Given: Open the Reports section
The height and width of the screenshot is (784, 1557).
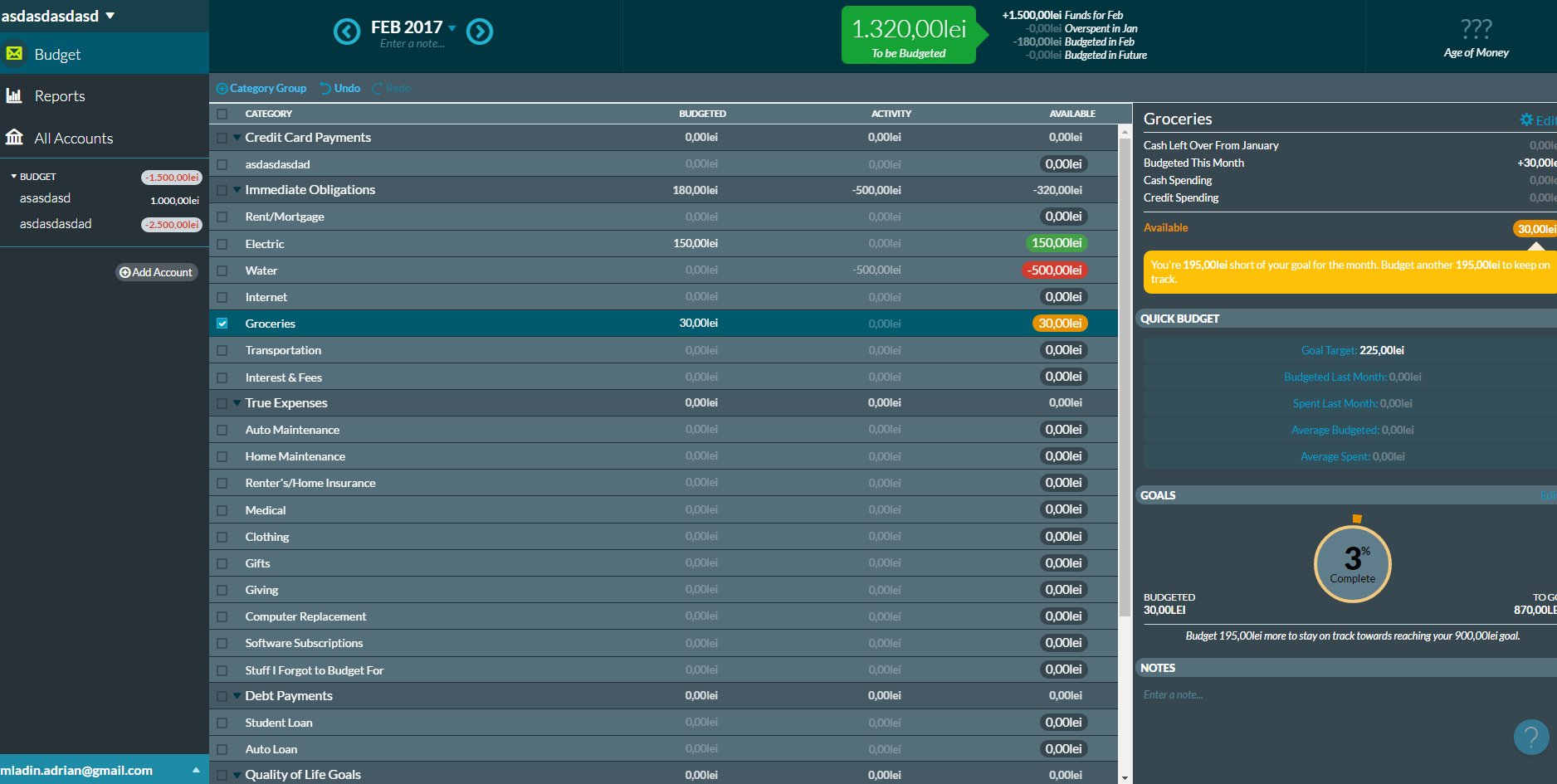Looking at the screenshot, I should click(60, 96).
